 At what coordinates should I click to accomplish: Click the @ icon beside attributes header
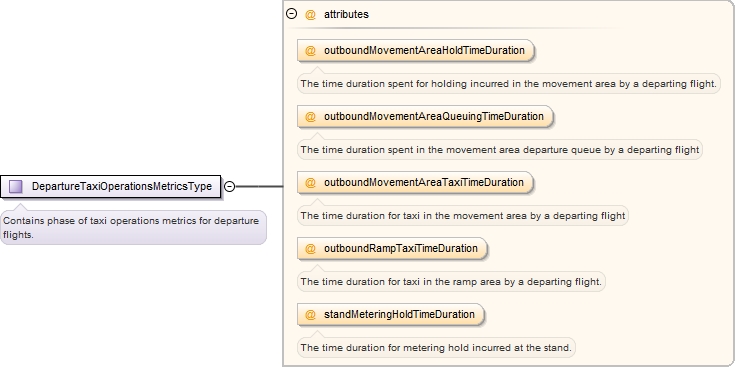coord(310,15)
